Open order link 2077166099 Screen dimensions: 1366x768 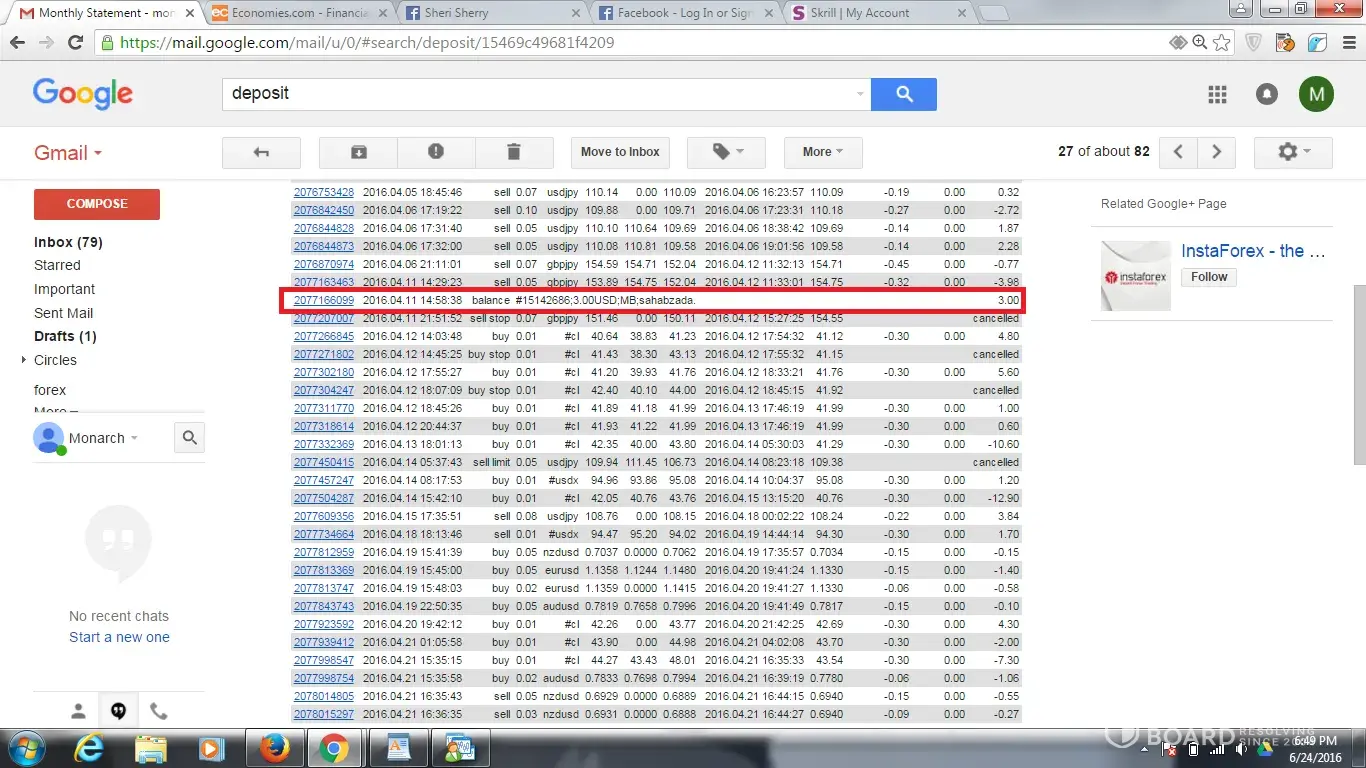pyautogui.click(x=323, y=300)
